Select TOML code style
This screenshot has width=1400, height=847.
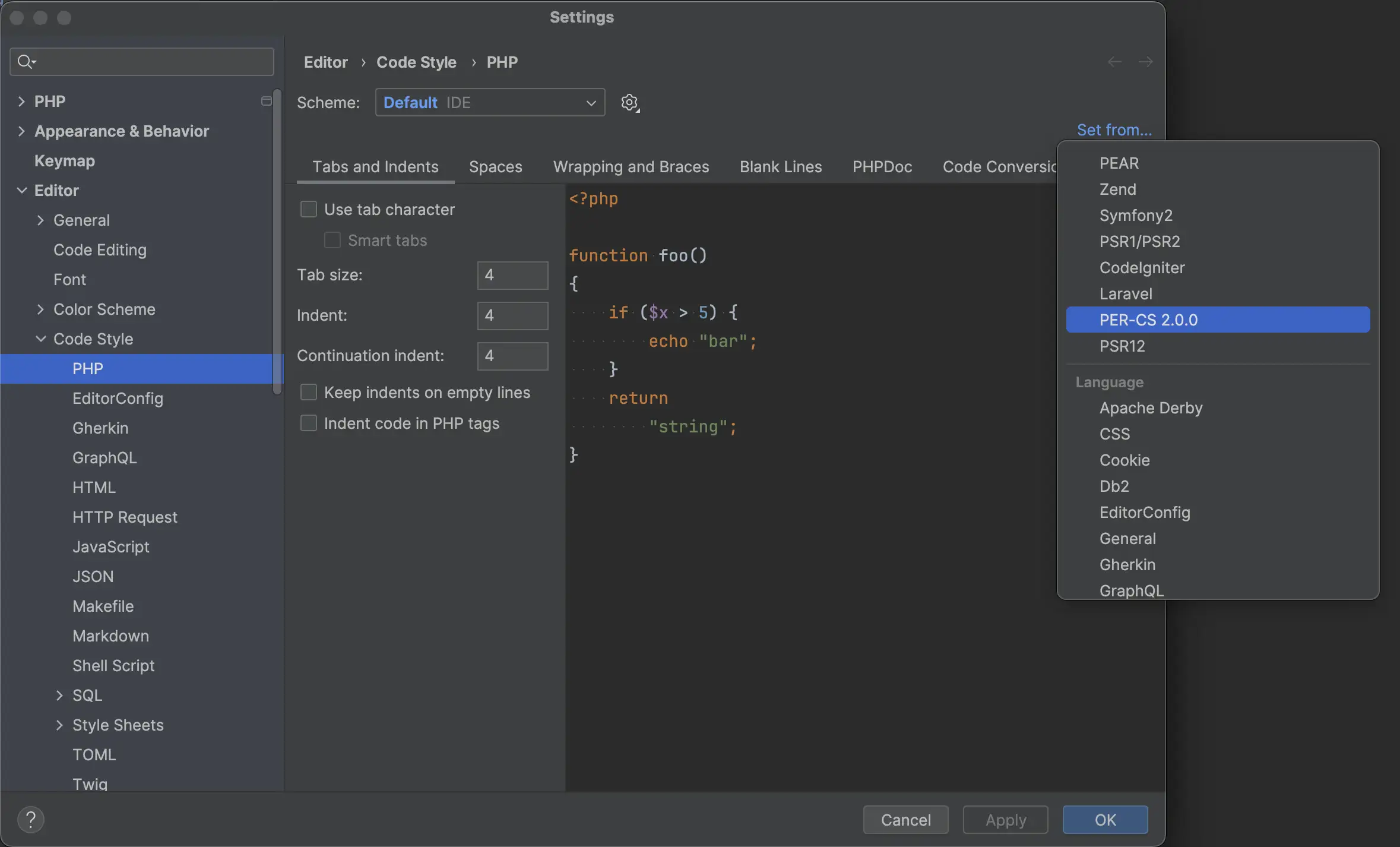(x=94, y=754)
